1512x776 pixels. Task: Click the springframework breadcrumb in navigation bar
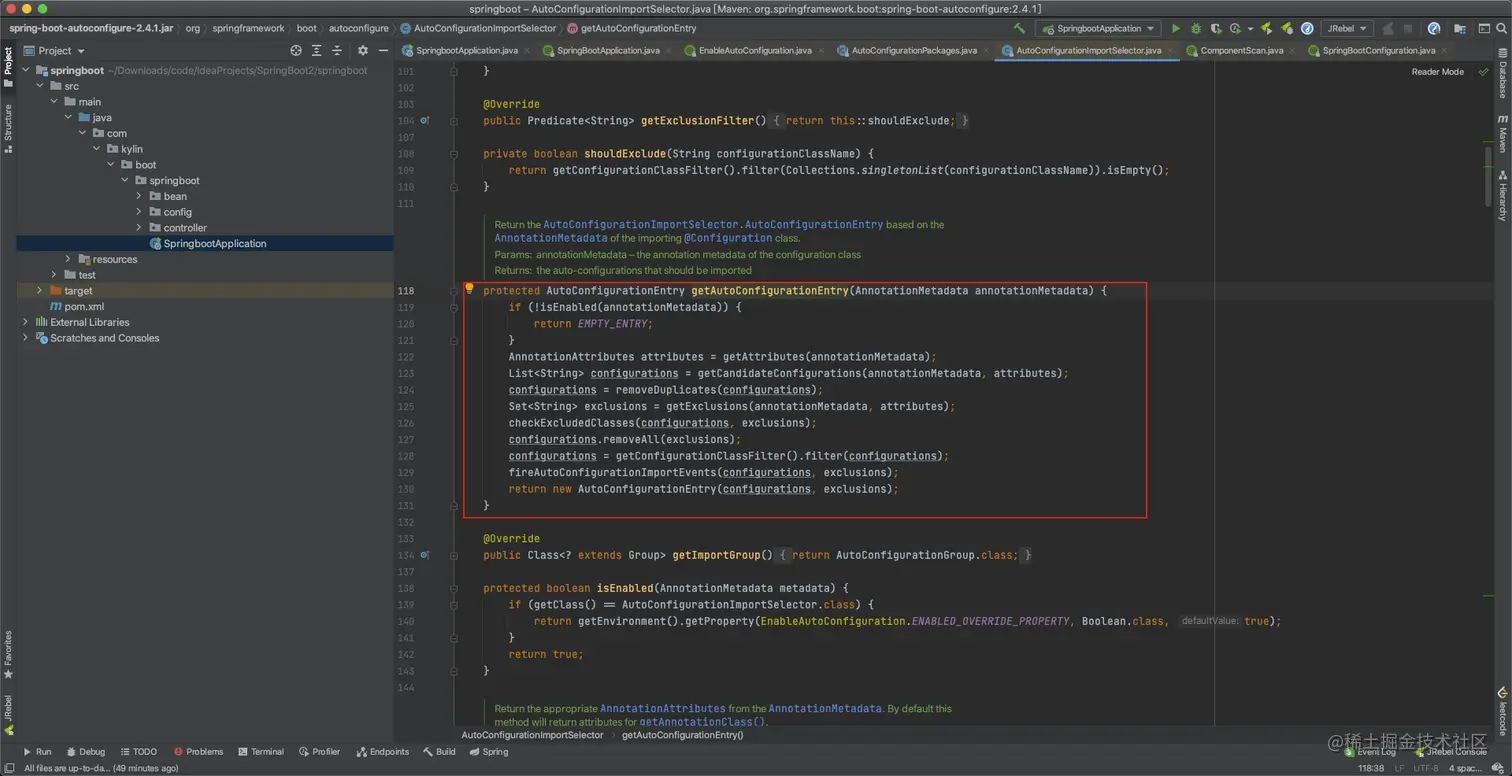pyautogui.click(x=248, y=28)
